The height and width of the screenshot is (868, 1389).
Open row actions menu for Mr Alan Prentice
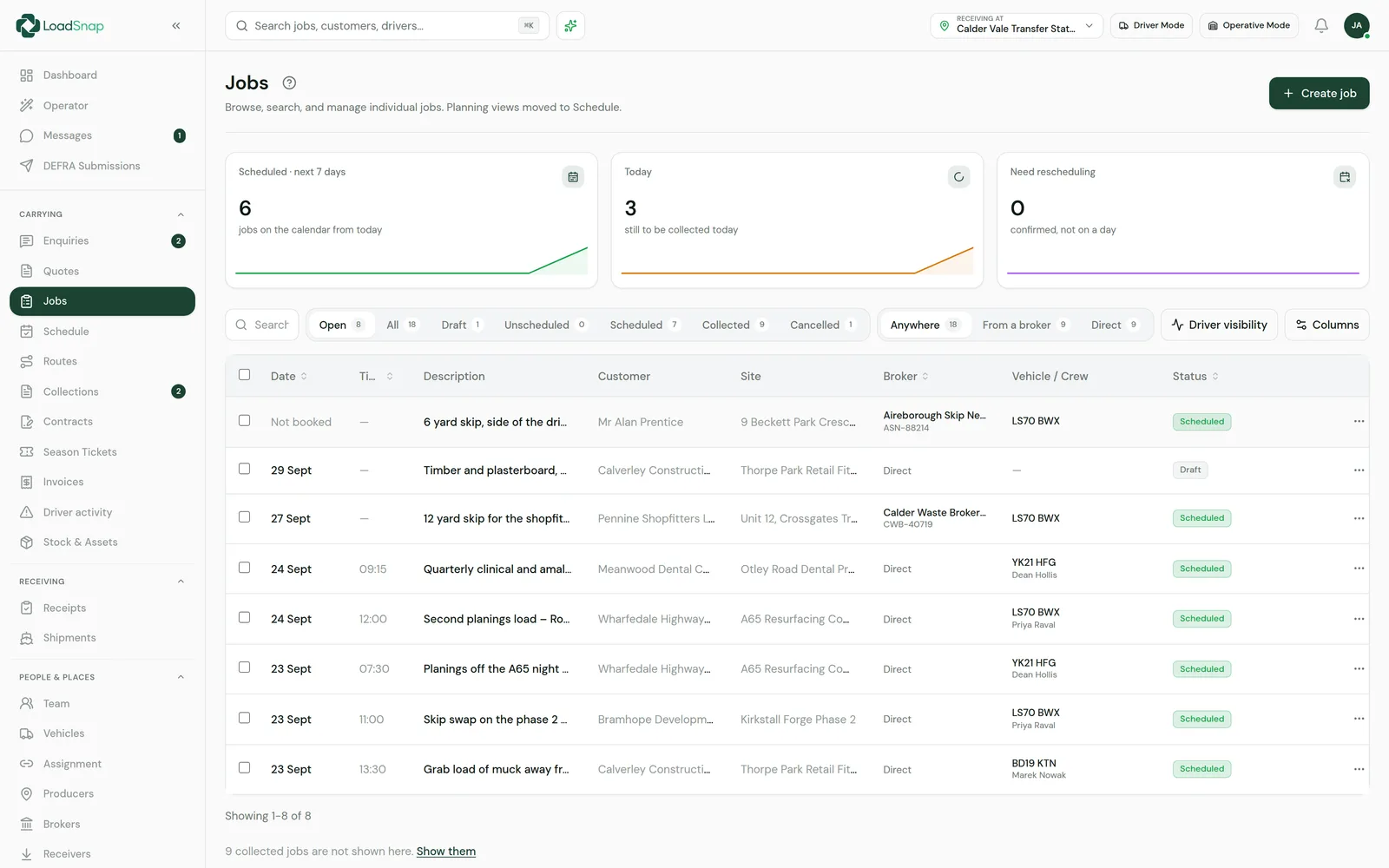coord(1359,422)
